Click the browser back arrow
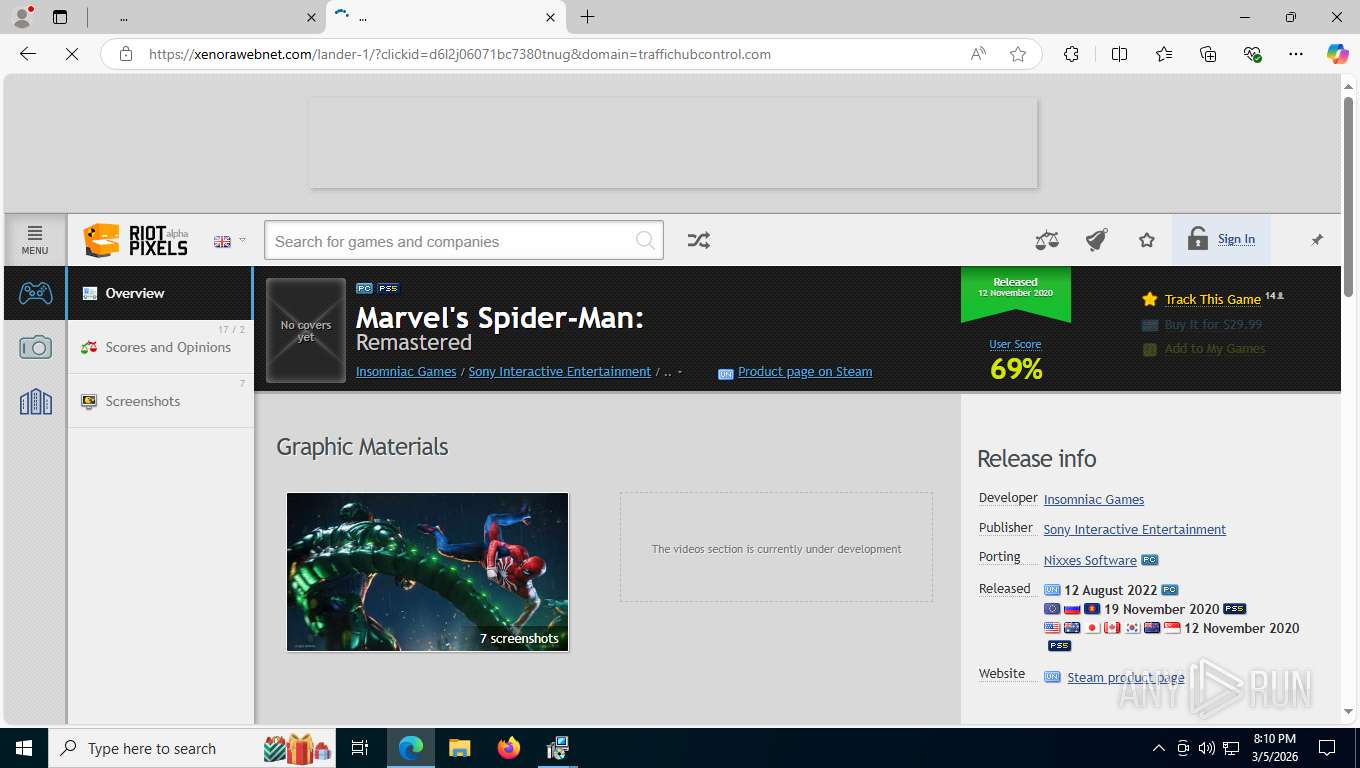Screen dimensions: 1360x768 tap(28, 54)
